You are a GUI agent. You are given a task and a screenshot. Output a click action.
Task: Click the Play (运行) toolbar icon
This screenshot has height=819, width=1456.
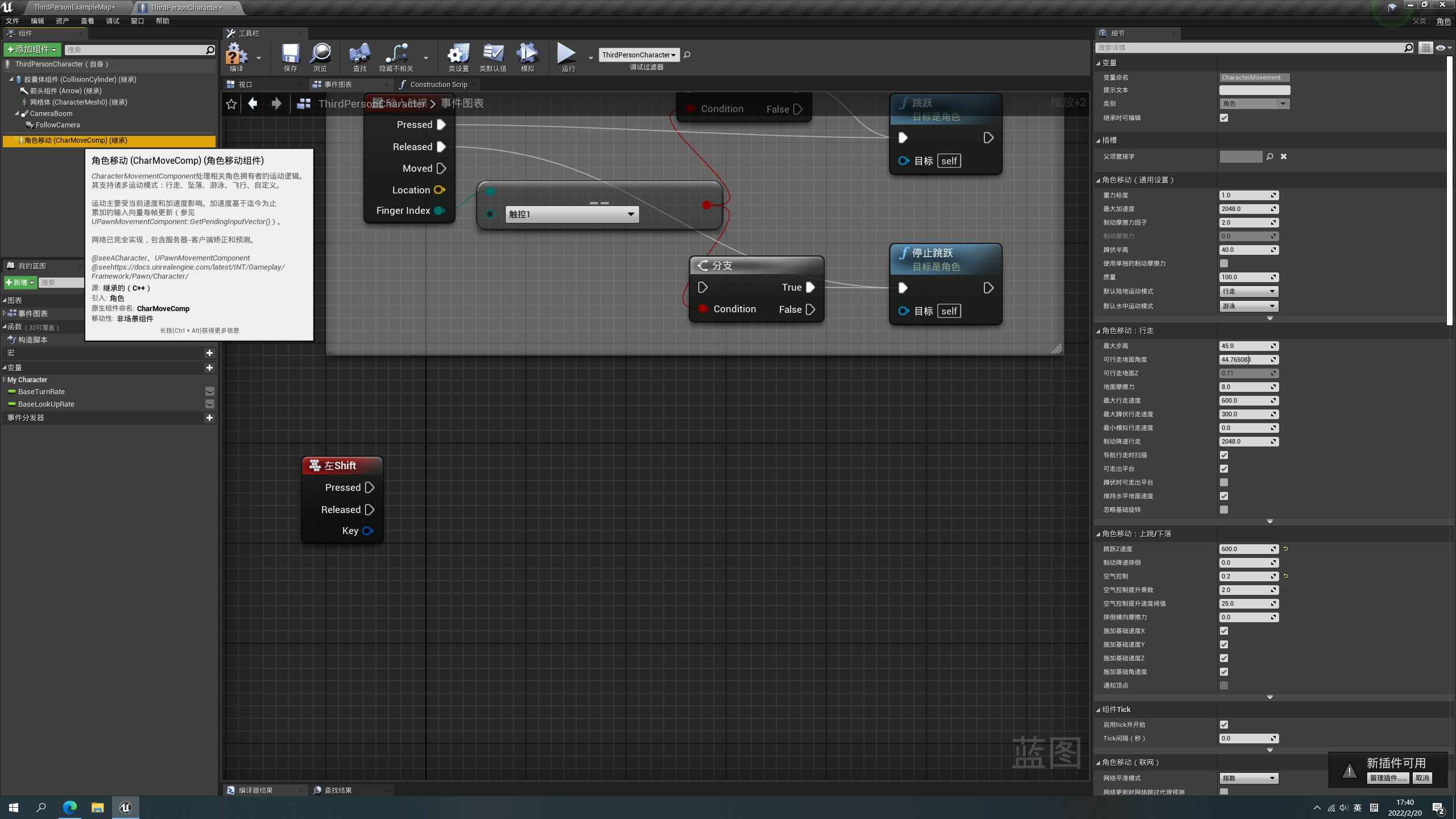[x=567, y=56]
